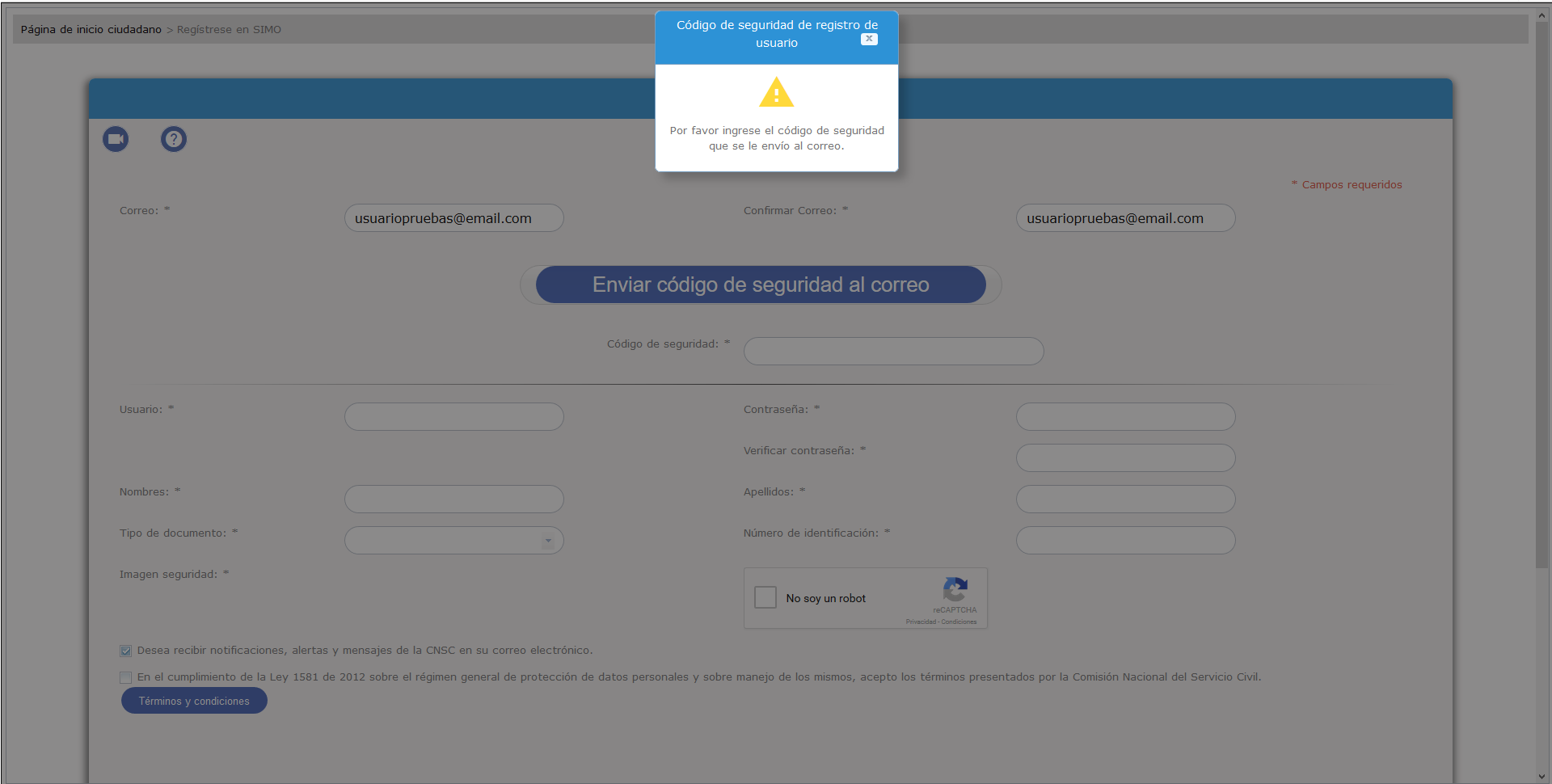The image size is (1552, 784).
Task: Click the reCAPTCHA logo icon
Action: coord(955,589)
